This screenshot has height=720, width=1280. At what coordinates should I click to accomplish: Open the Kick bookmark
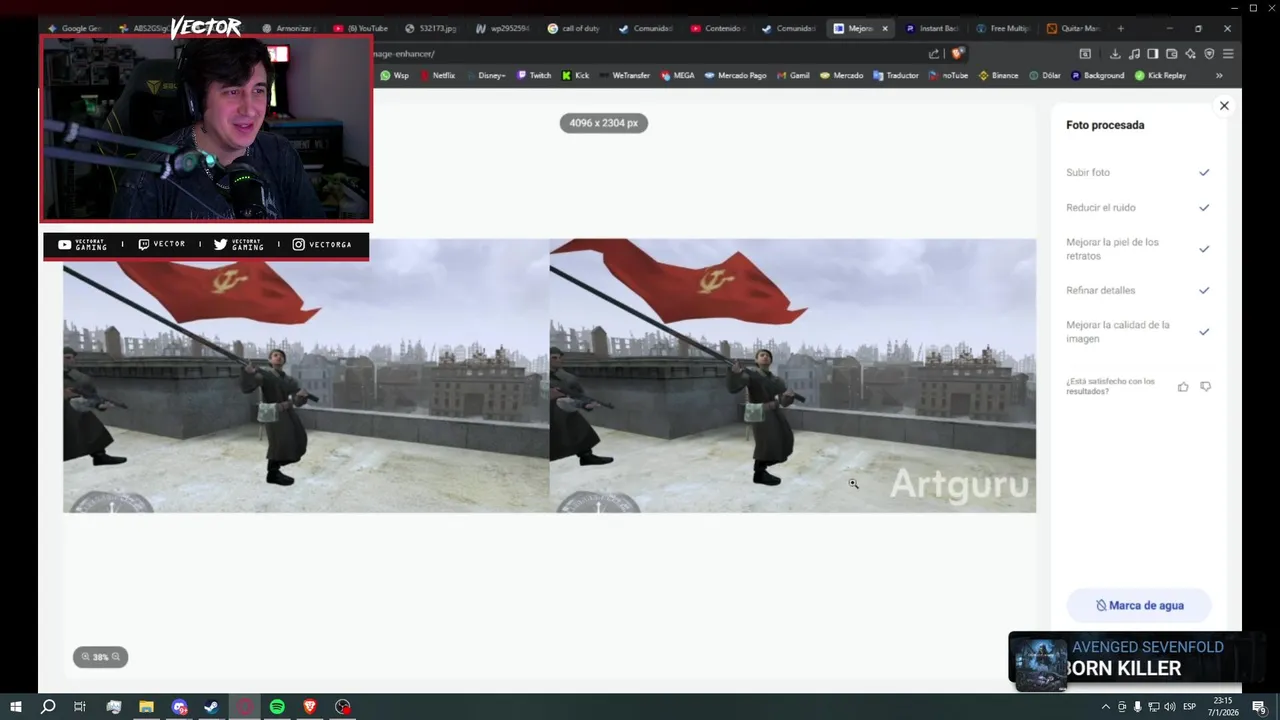click(x=576, y=76)
